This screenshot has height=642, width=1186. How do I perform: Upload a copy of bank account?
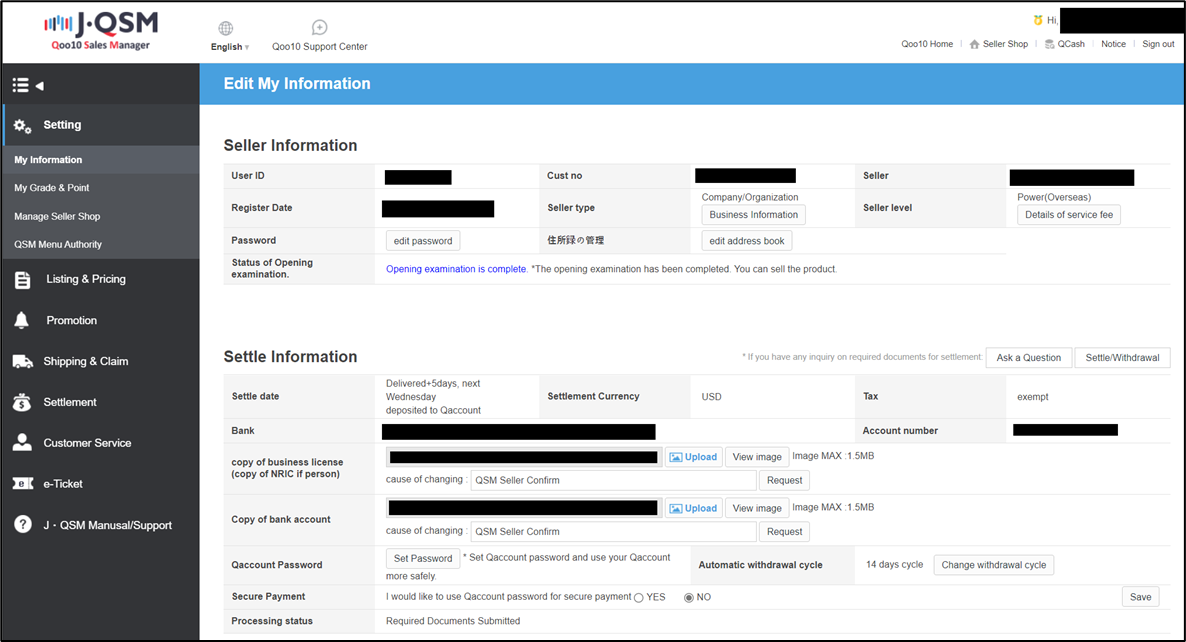point(693,508)
